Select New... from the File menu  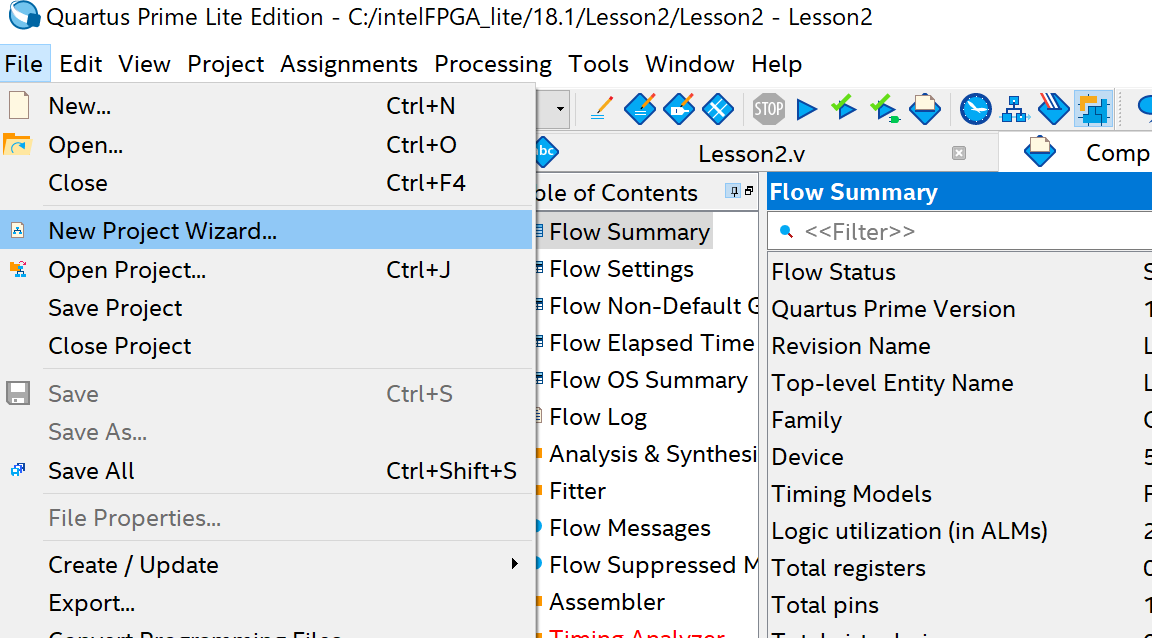point(266,106)
